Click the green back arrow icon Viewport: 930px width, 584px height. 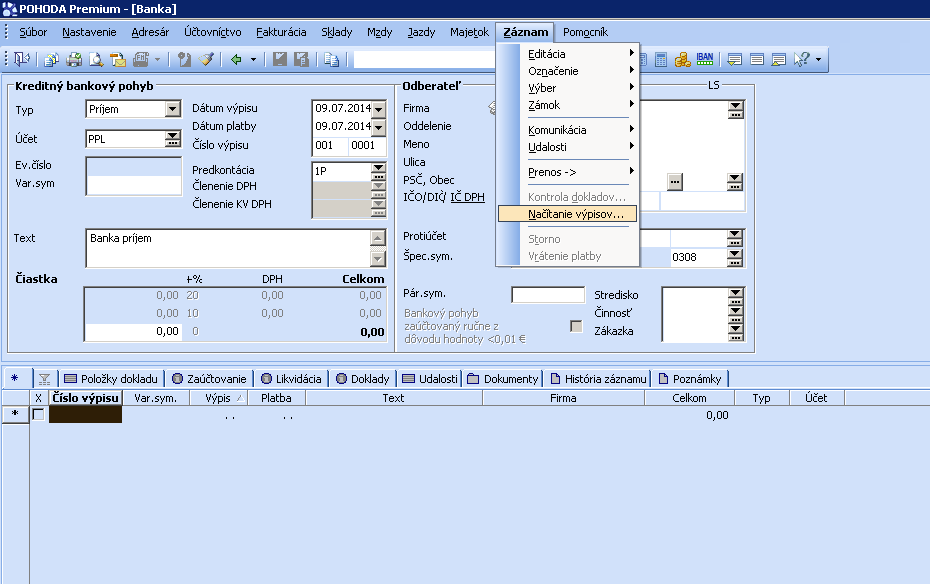coord(236,59)
